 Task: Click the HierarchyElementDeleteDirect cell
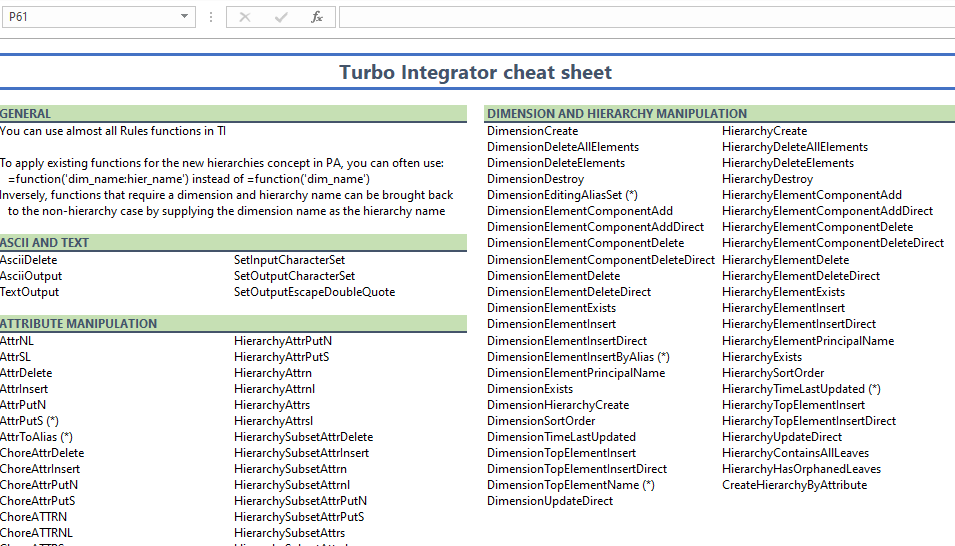pyautogui.click(x=801, y=276)
